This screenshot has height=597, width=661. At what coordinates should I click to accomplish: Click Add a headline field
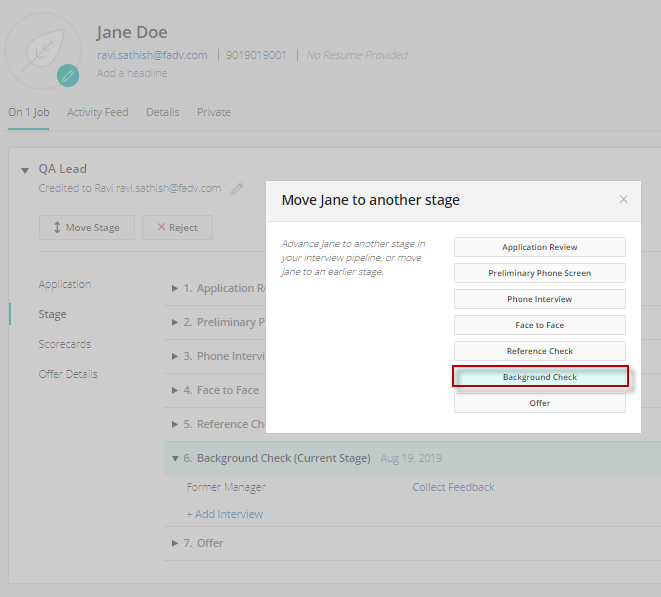pos(132,73)
